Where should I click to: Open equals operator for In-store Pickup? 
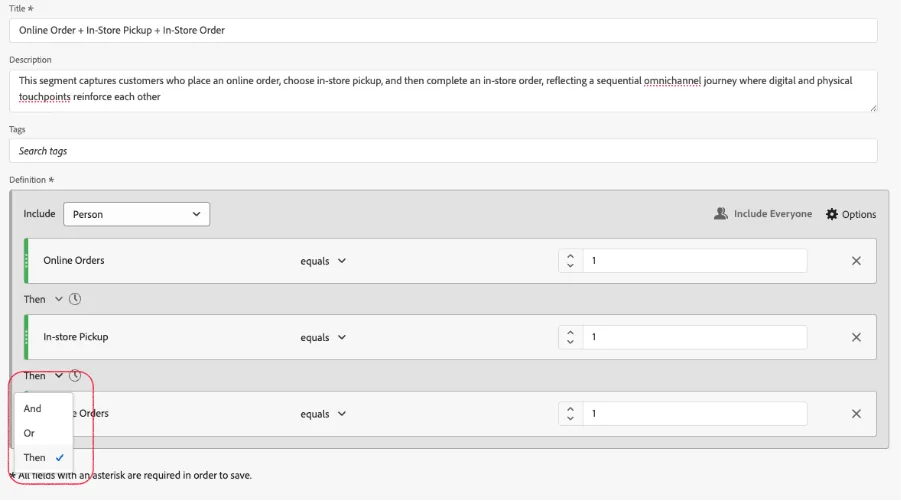pos(323,337)
